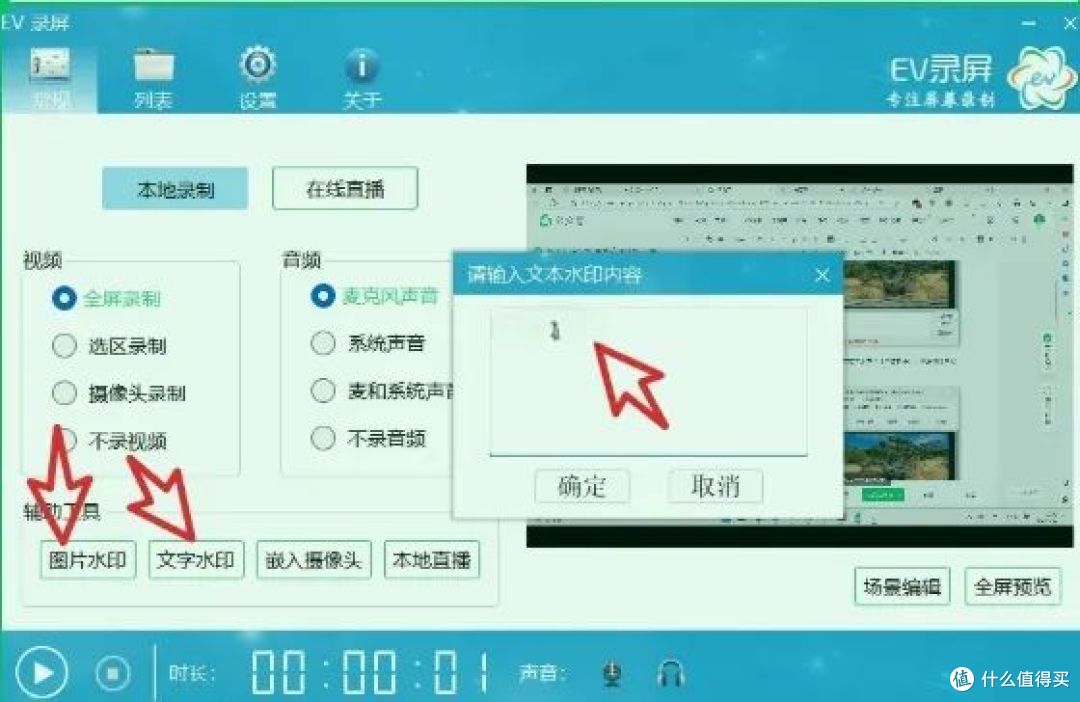Screen dimensions: 1080x702
Task: Confirm watermark text with 确定
Action: pos(582,486)
